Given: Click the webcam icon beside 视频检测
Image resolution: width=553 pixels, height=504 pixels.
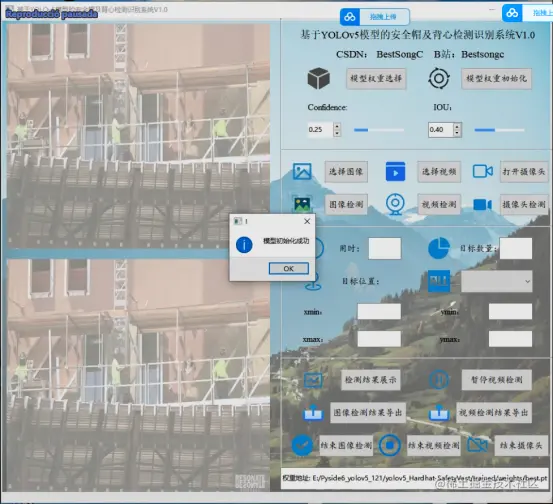Looking at the screenshot, I should (395, 204).
